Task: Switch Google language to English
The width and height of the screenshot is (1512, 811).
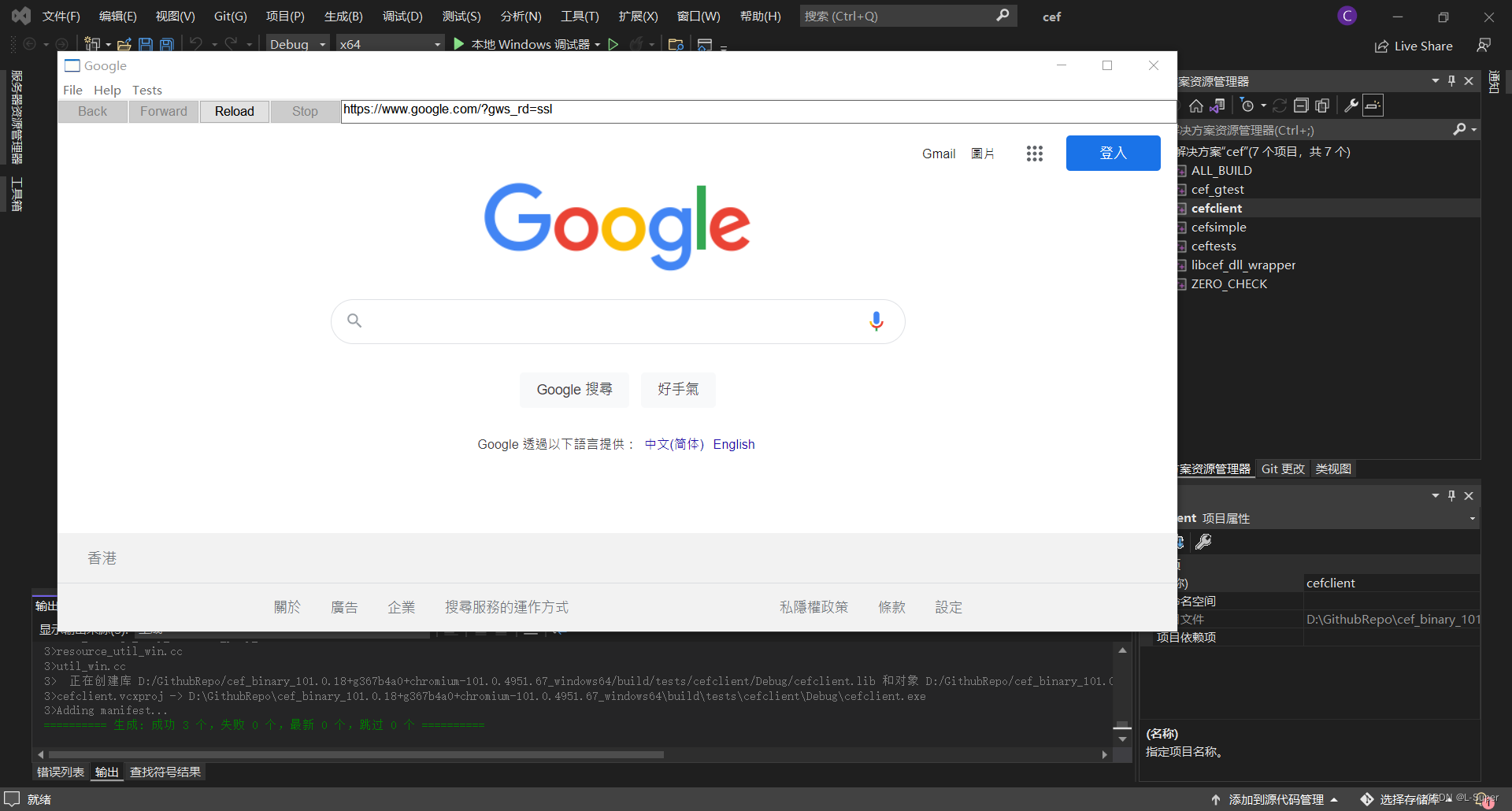Action: pyautogui.click(x=734, y=444)
